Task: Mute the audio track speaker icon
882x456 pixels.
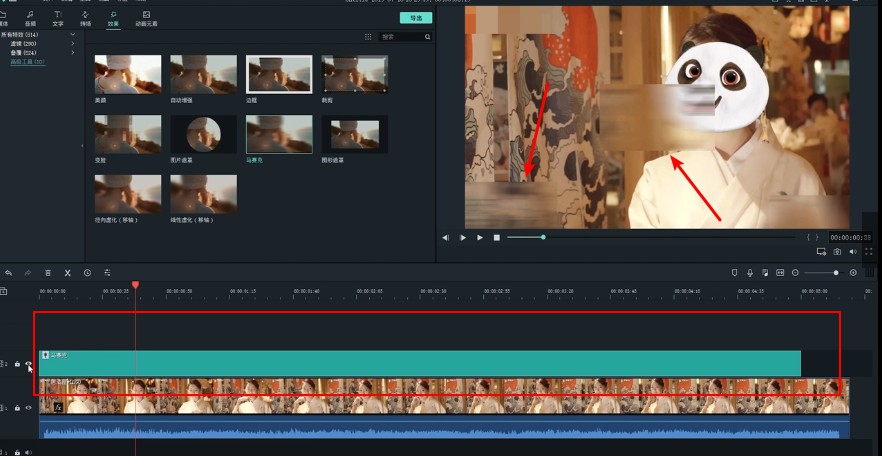Action: [29, 452]
